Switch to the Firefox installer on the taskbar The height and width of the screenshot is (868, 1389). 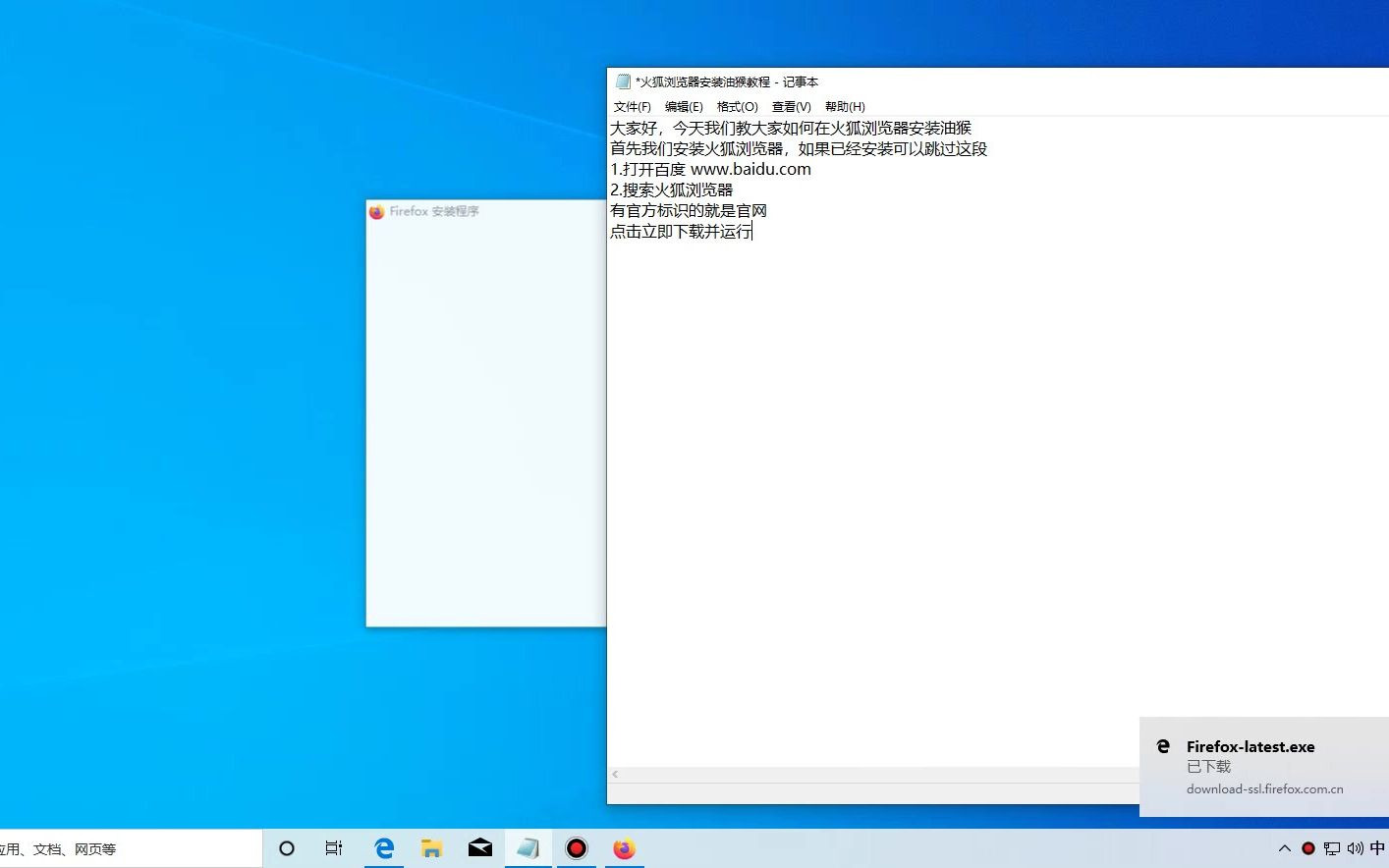click(624, 848)
